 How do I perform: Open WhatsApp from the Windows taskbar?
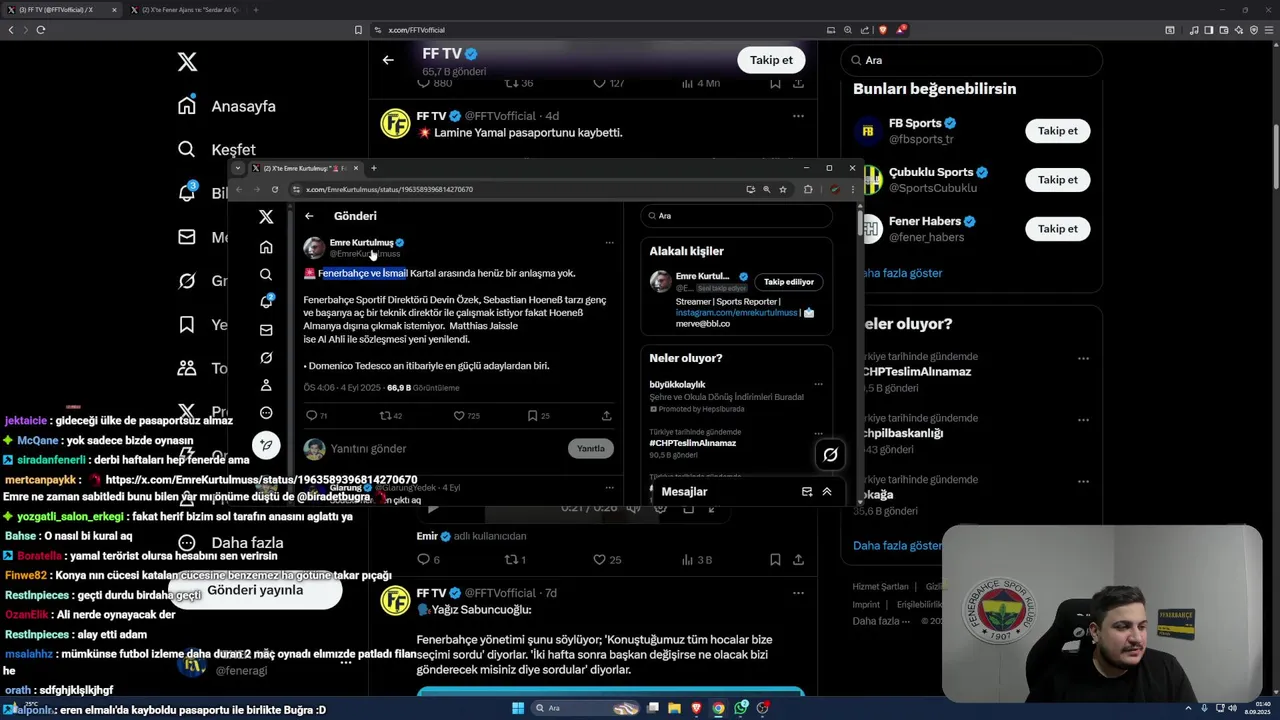pos(741,708)
